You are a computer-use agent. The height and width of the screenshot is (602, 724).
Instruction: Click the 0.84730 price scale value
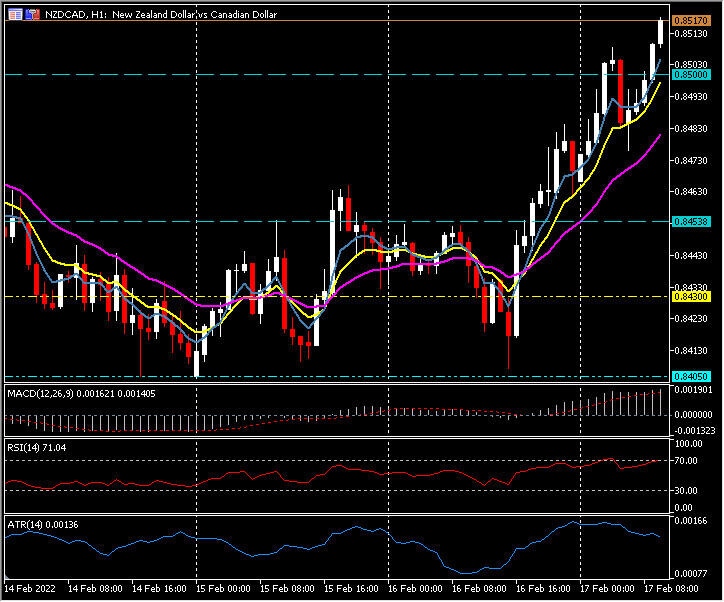coord(691,160)
